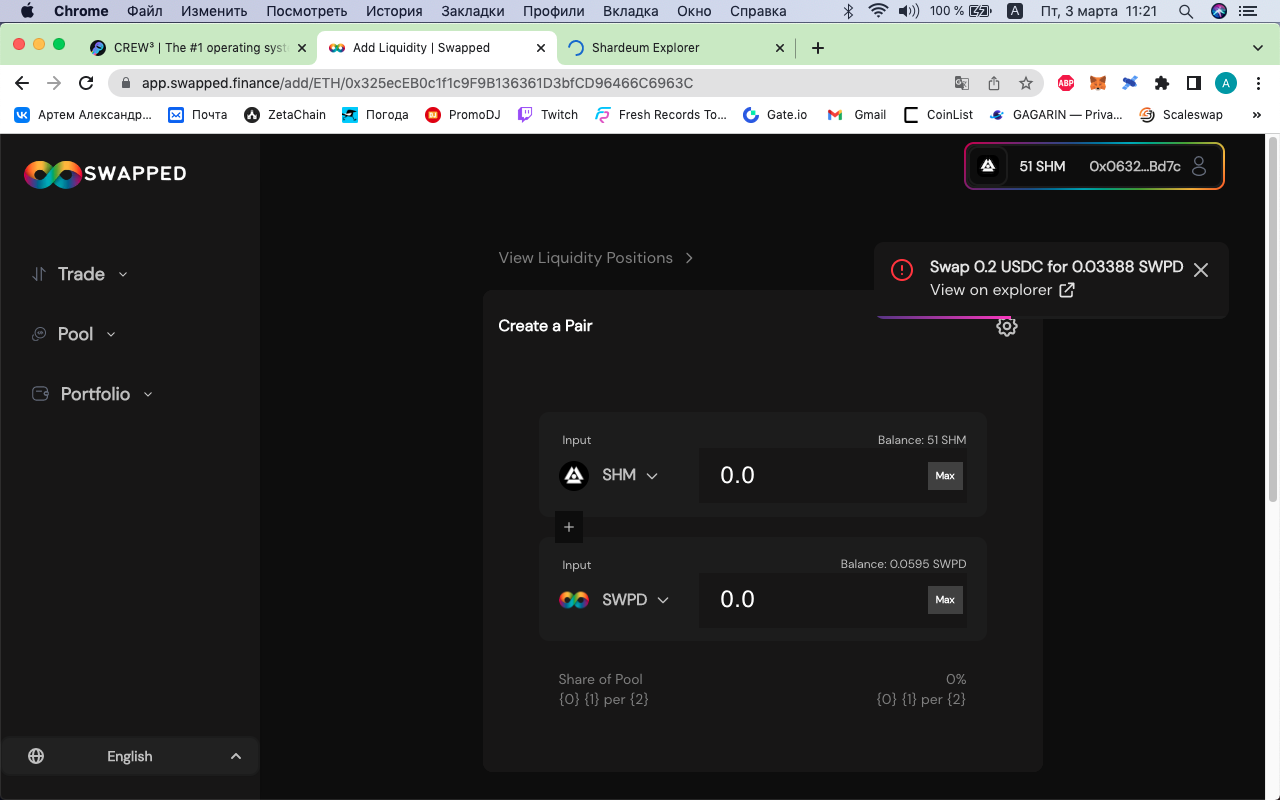1280x800 pixels.
Task: Toggle the Chrome side panel icon
Action: [1194, 84]
